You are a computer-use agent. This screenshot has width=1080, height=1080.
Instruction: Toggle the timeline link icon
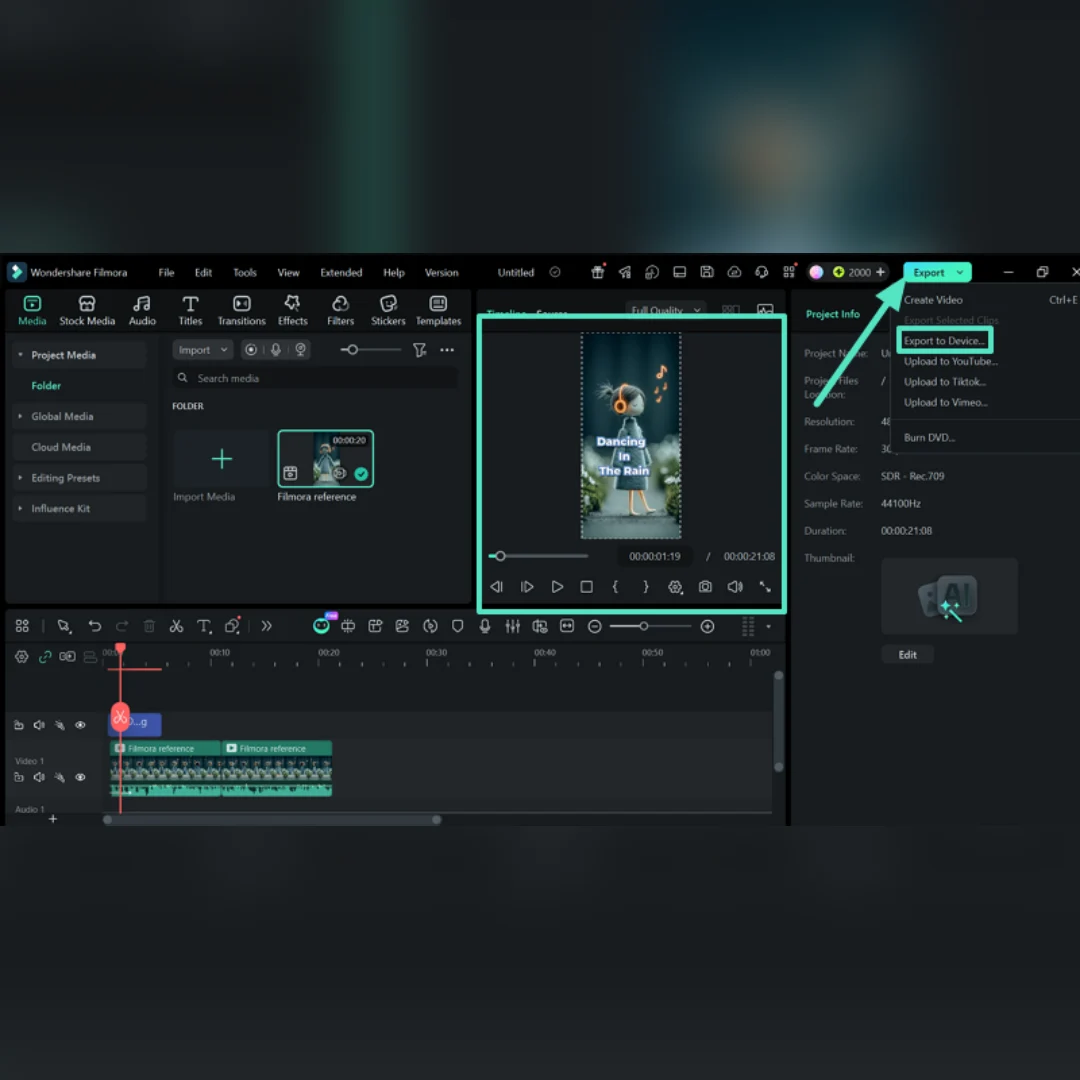[x=45, y=658]
